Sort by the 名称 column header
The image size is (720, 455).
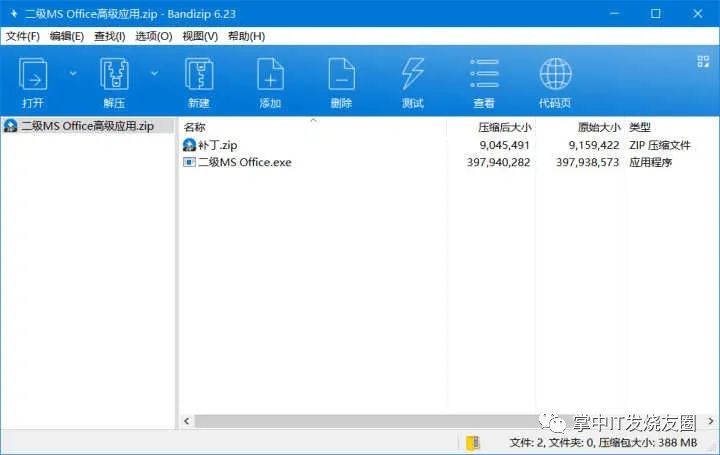[195, 127]
